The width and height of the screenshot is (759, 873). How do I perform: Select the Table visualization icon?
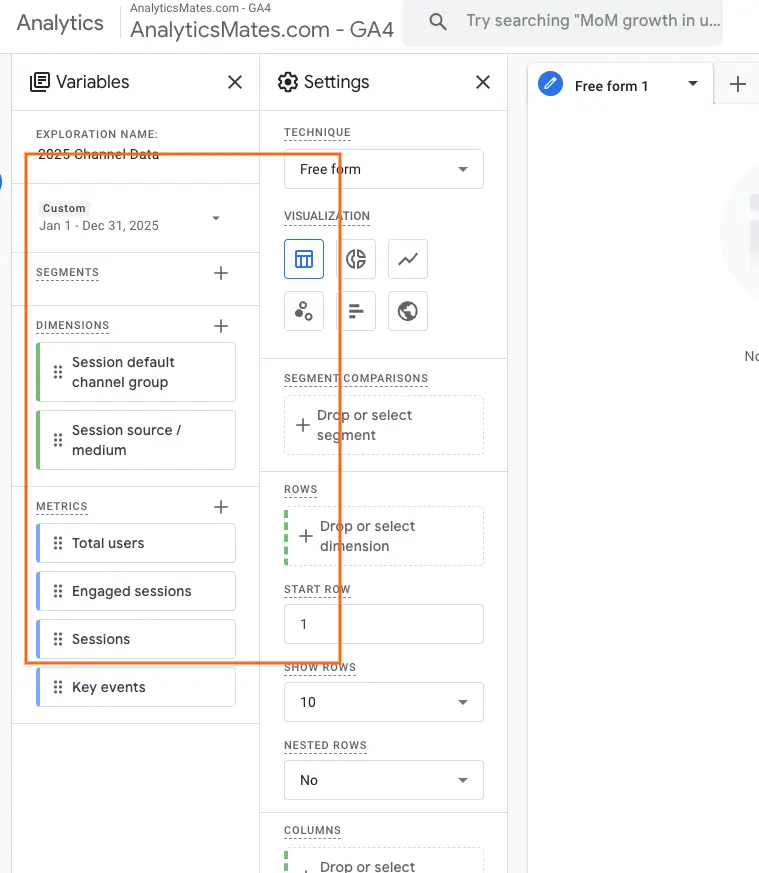pos(304,259)
